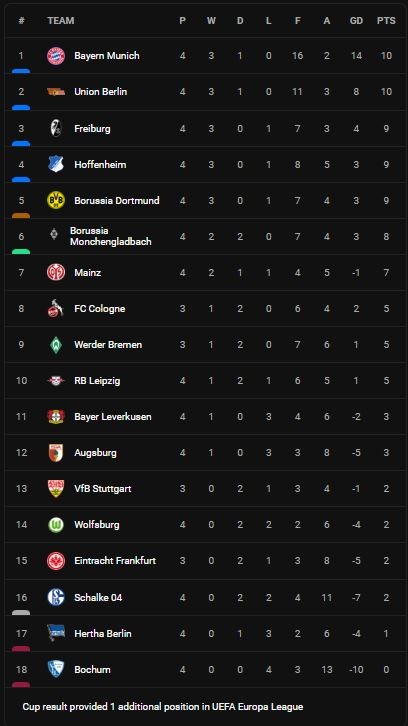Viewport: 408px width, 726px height.
Task: Open Borussia Monchengladbach team page
Action: tap(111, 236)
